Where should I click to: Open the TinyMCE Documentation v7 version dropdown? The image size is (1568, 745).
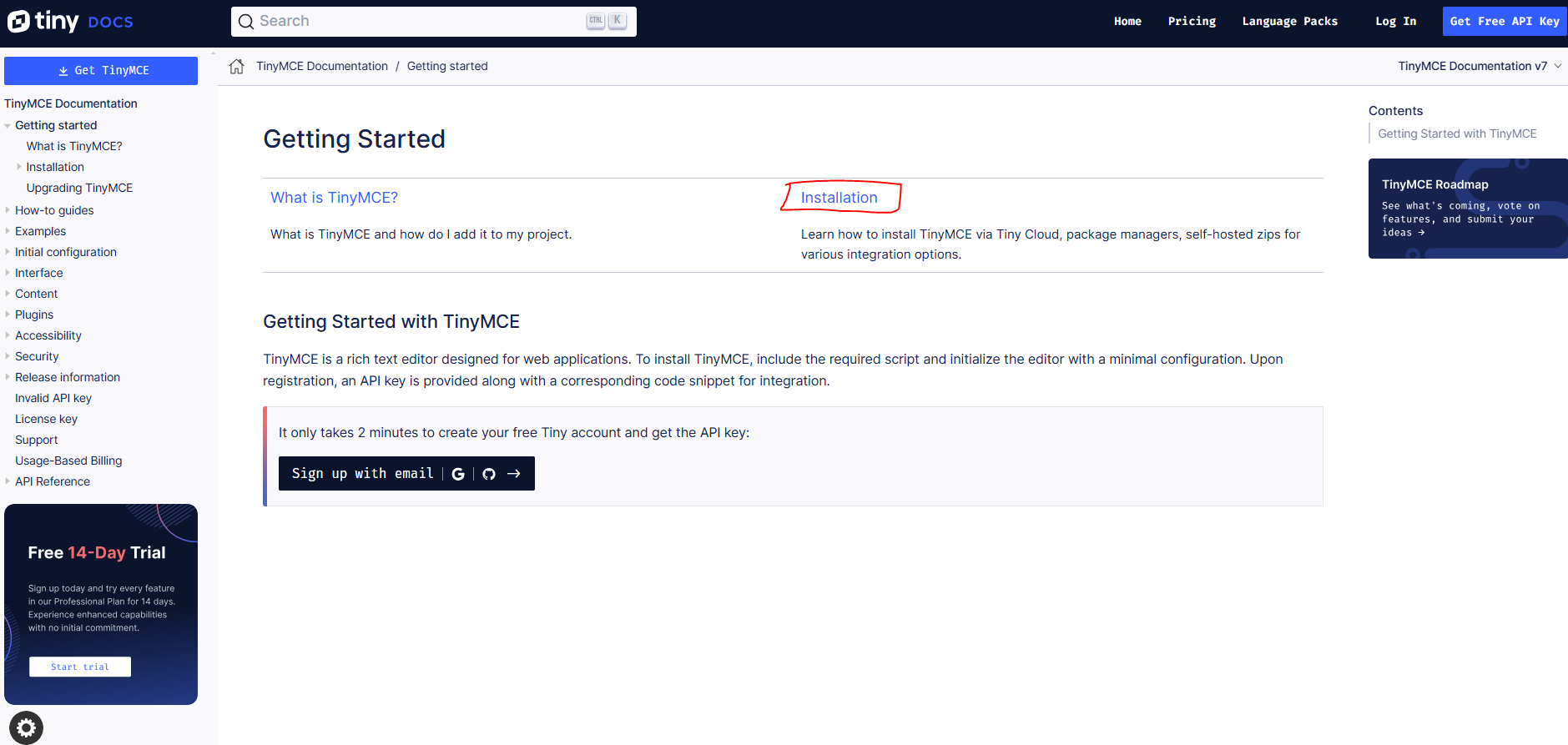click(x=1480, y=66)
